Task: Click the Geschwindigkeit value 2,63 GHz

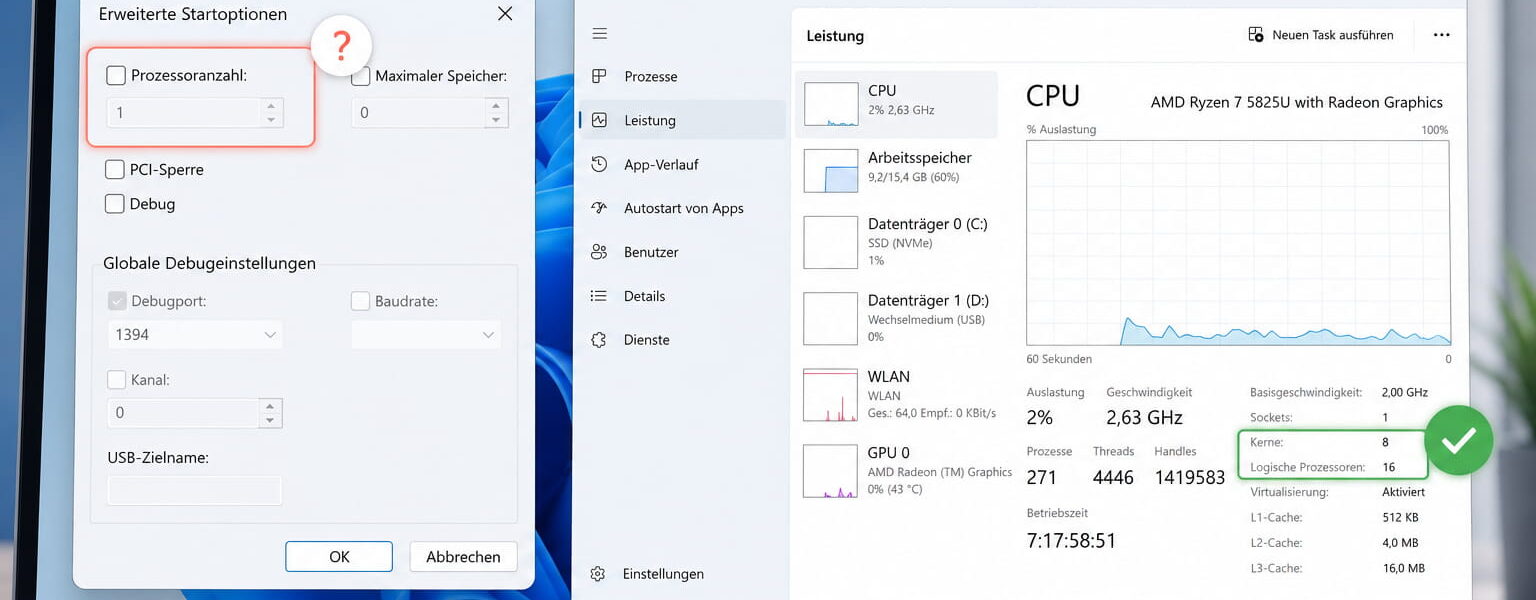Action: click(1144, 418)
